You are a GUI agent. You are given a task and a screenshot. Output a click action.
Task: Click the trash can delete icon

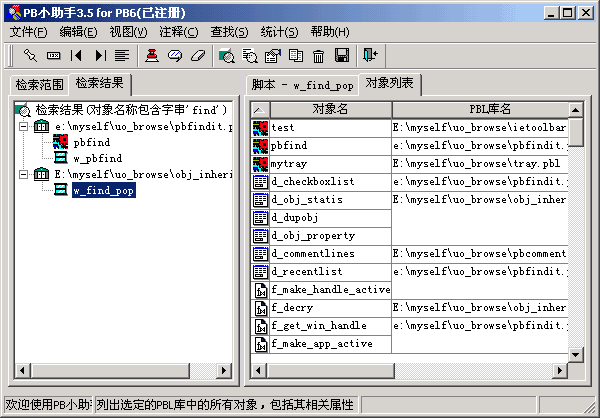point(319,55)
